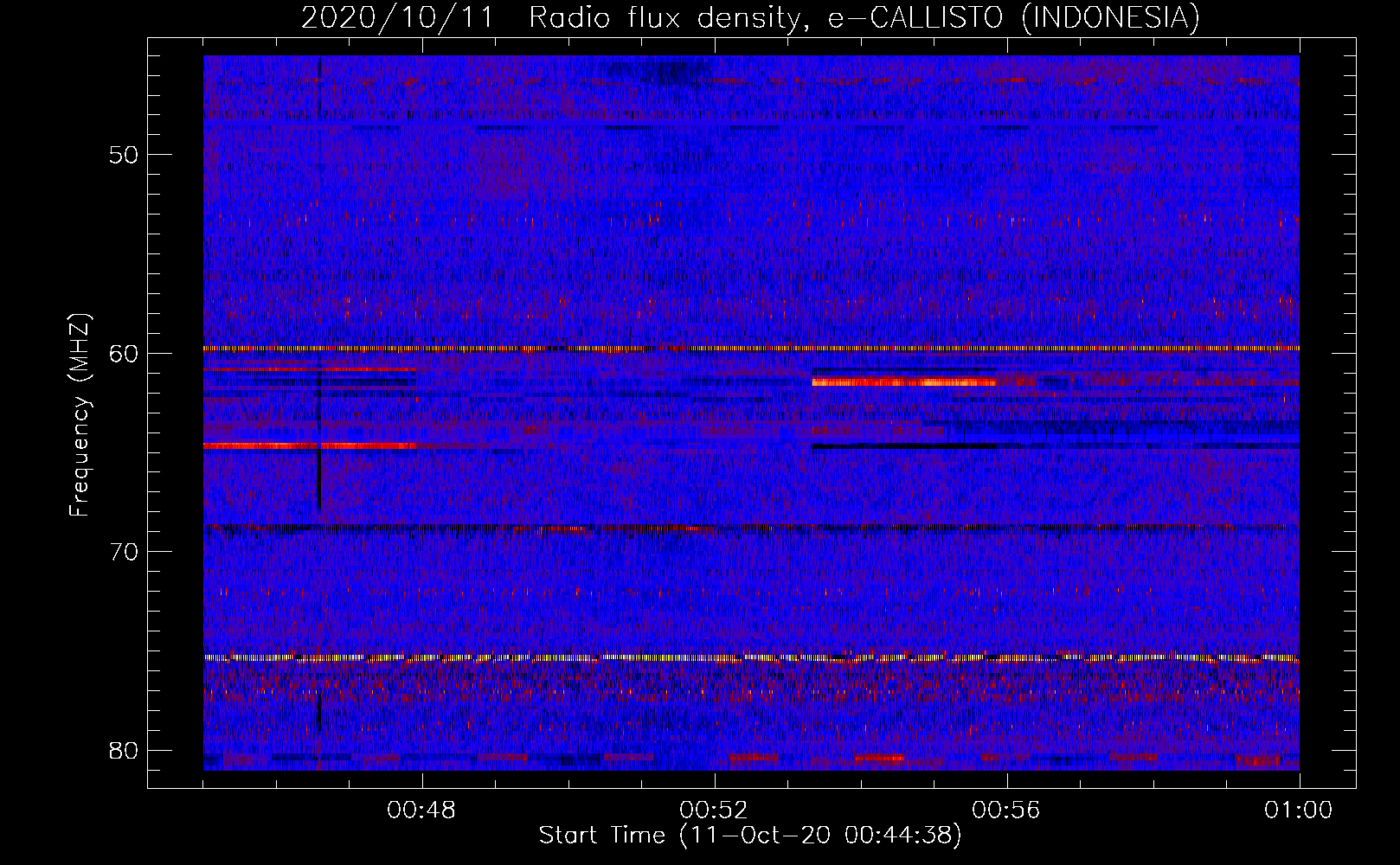This screenshot has width=1400, height=865.
Task: Click the yellow-white line near 75 MHz
Action: click(x=751, y=658)
